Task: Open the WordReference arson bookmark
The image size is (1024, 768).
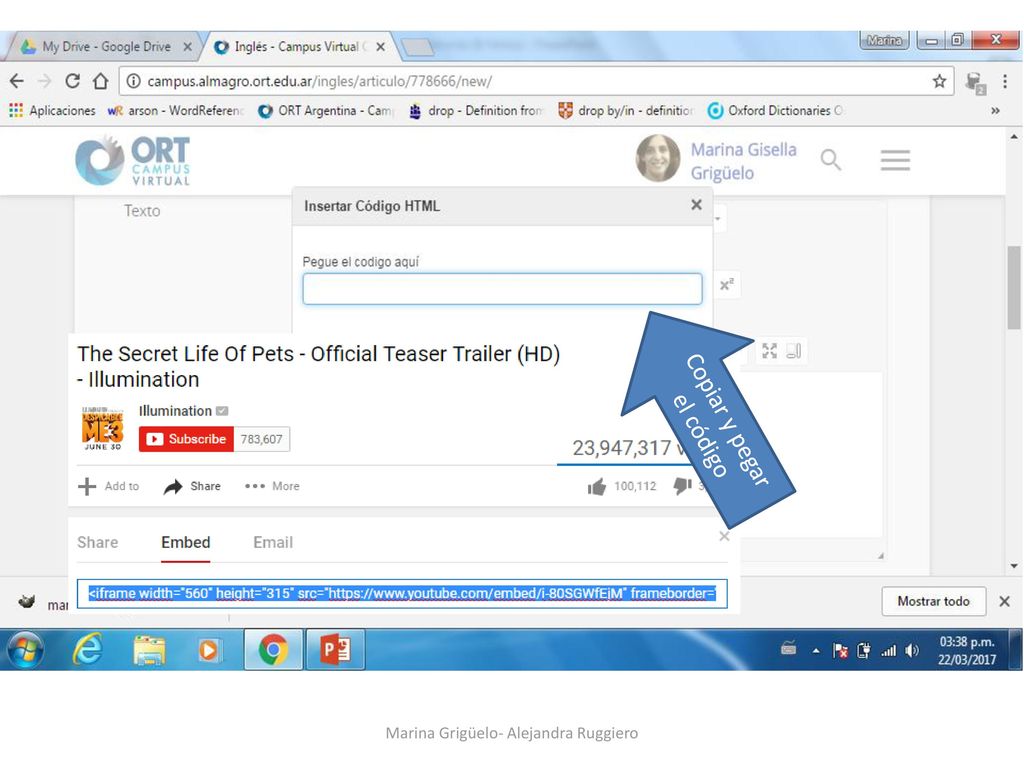Action: [174, 110]
